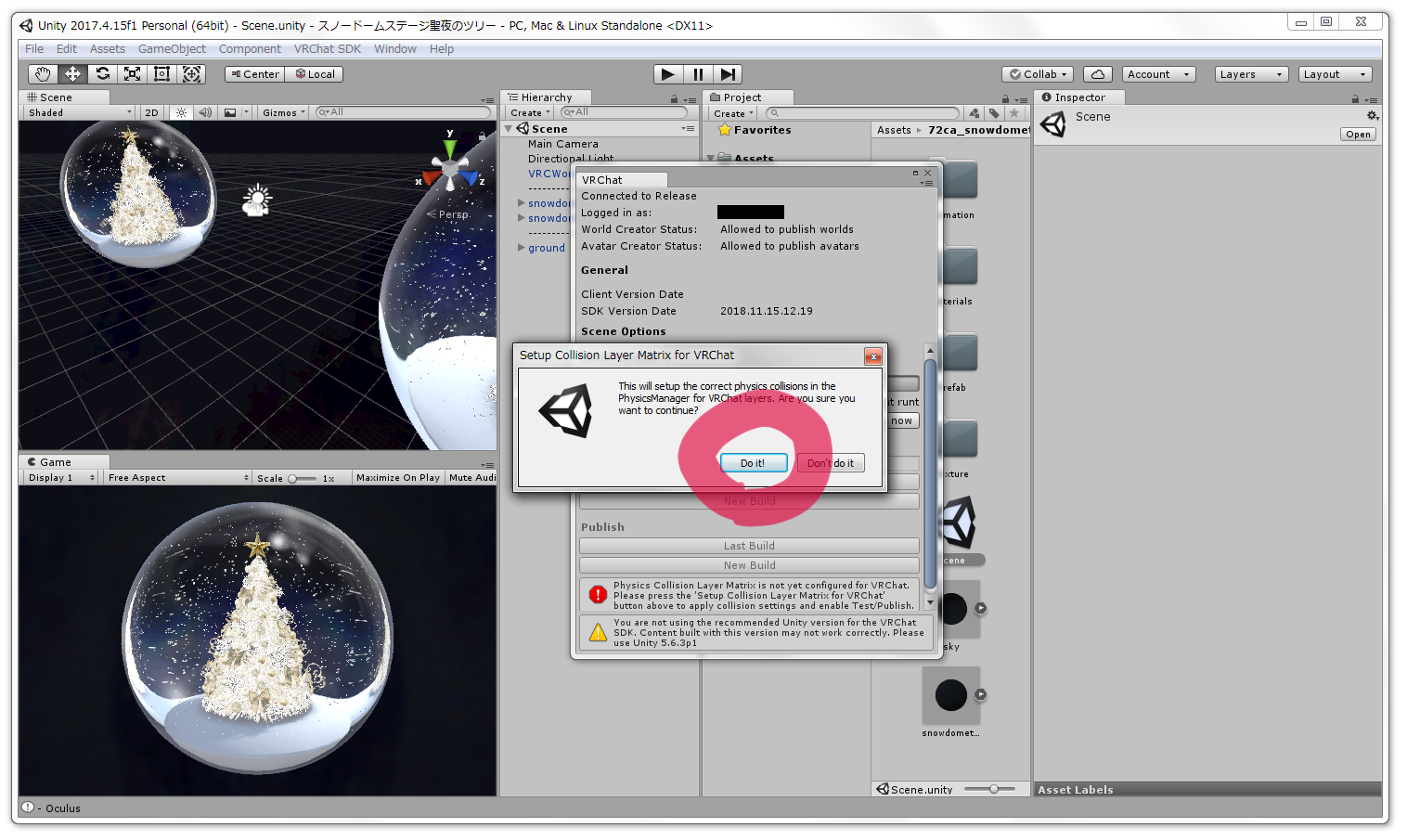Toggle scene effects image icon
The height and width of the screenshot is (840, 1407).
point(230,112)
